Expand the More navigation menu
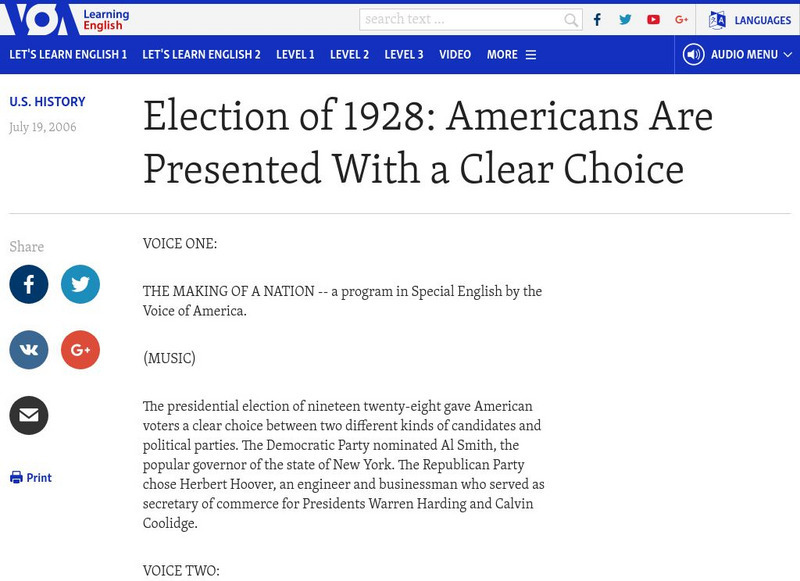 [x=511, y=55]
